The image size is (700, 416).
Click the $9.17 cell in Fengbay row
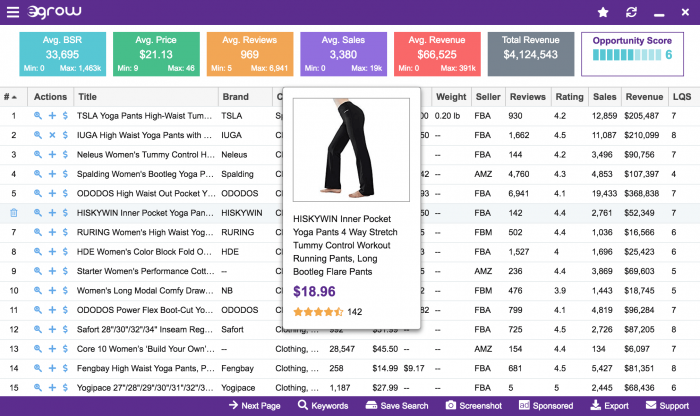414,368
